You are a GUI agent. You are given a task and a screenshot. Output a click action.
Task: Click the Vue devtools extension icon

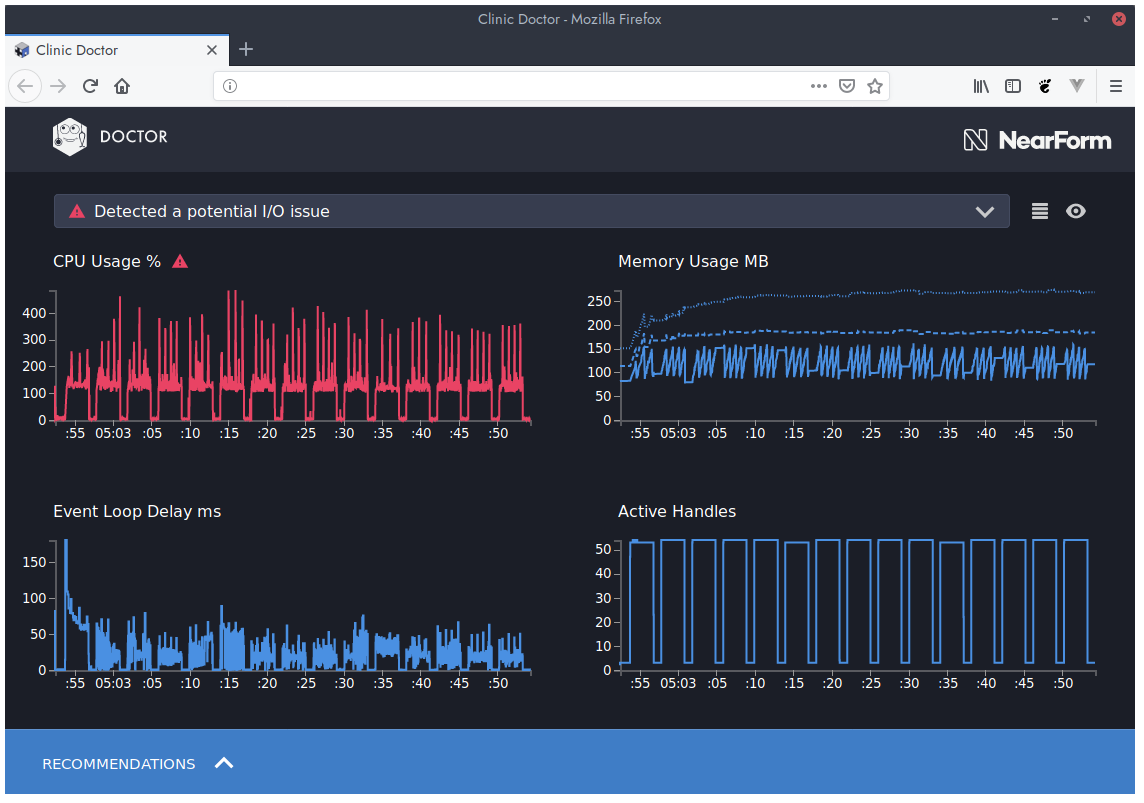click(x=1077, y=86)
